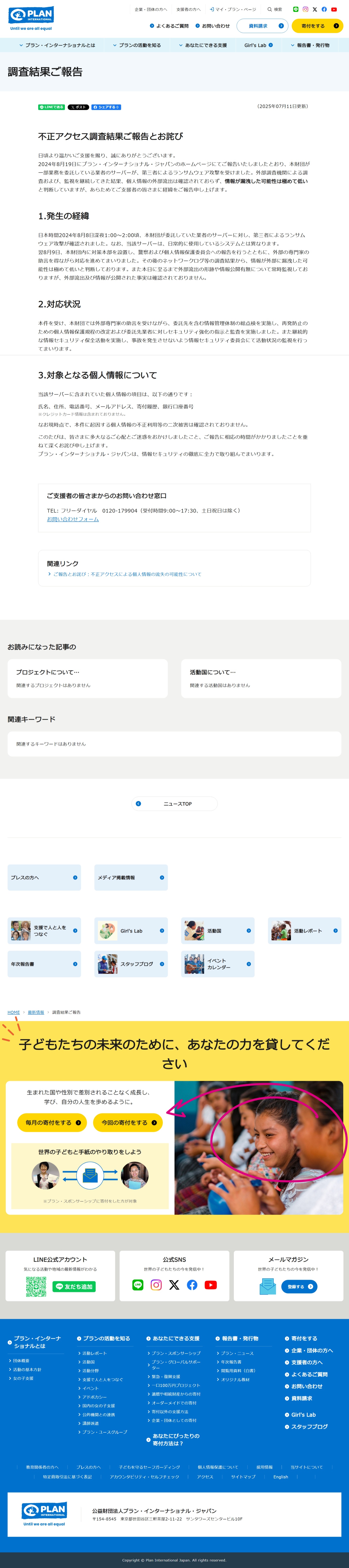
Task: Open the 活動国 thumbnail card
Action: pos(218,931)
